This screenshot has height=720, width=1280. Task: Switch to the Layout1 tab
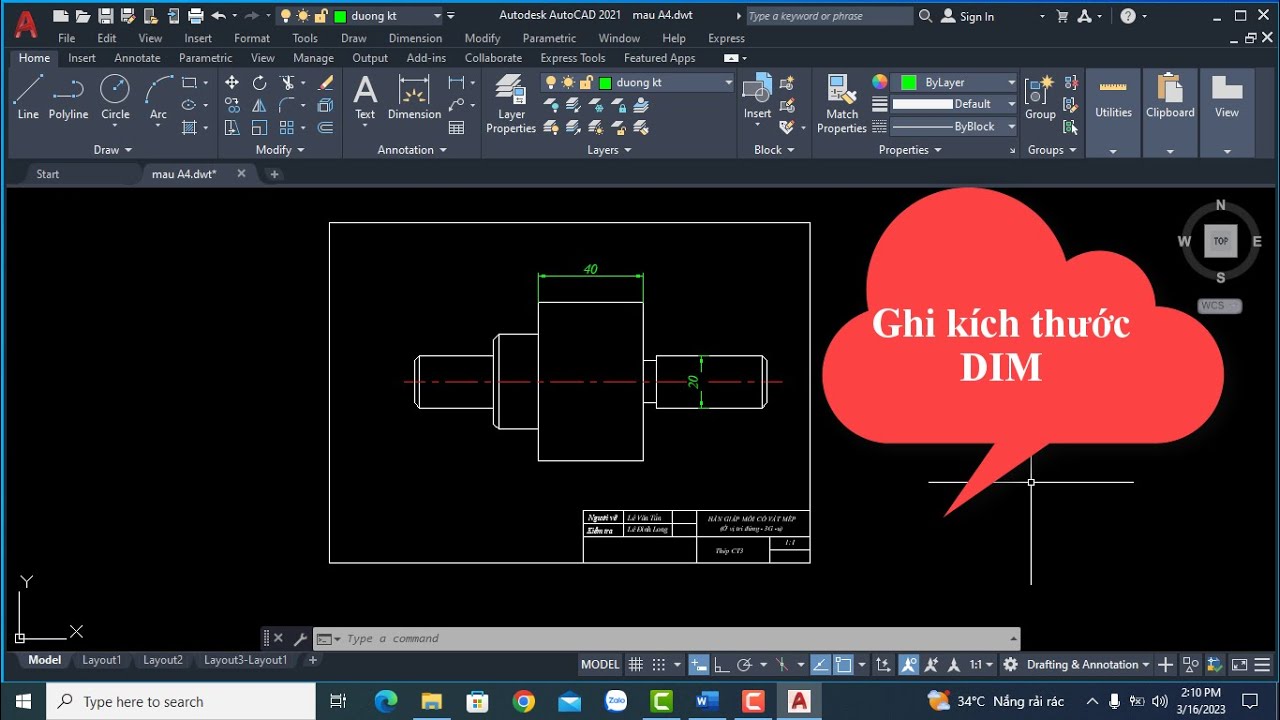(101, 660)
